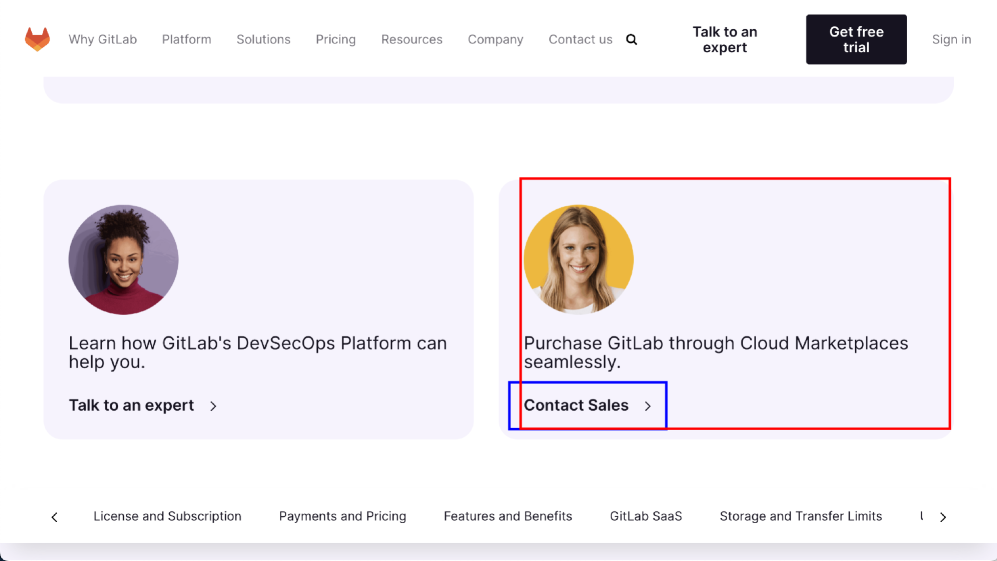The image size is (997, 561).
Task: Click the GitLab fox logo
Action: [38, 39]
